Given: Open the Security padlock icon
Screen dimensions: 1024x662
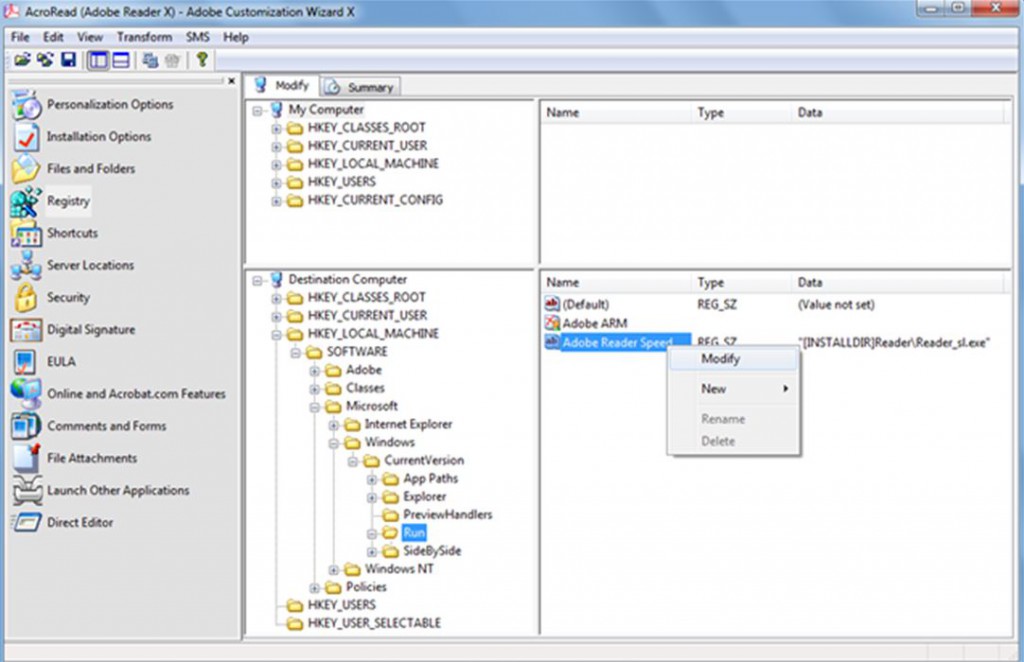Looking at the screenshot, I should pos(26,297).
